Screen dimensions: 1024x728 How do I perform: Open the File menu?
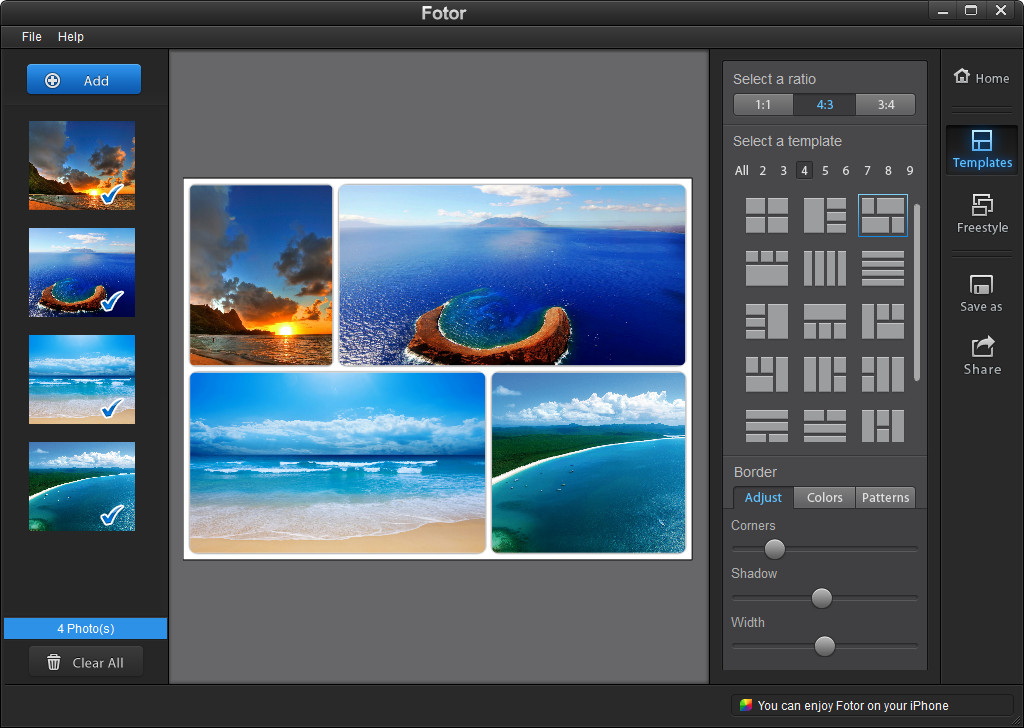tap(32, 37)
